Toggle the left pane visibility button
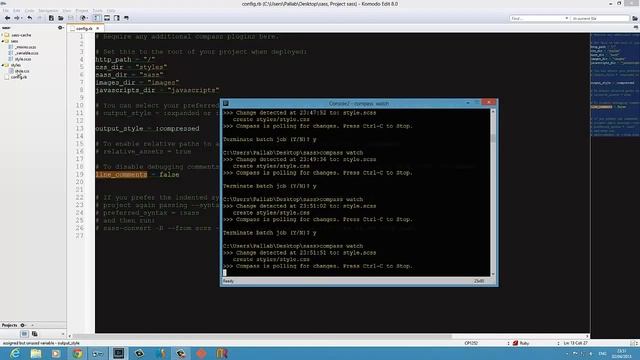 tap(97, 18)
